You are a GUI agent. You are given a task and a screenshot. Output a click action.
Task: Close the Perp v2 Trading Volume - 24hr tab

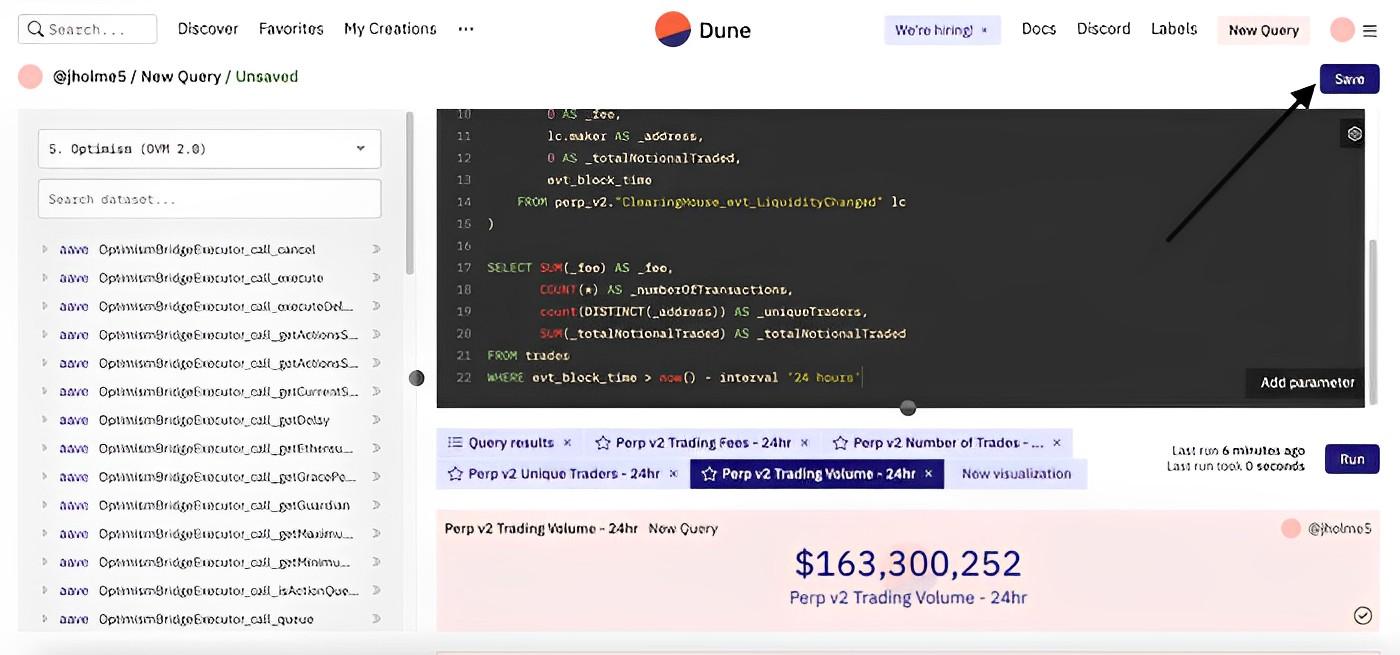click(929, 473)
